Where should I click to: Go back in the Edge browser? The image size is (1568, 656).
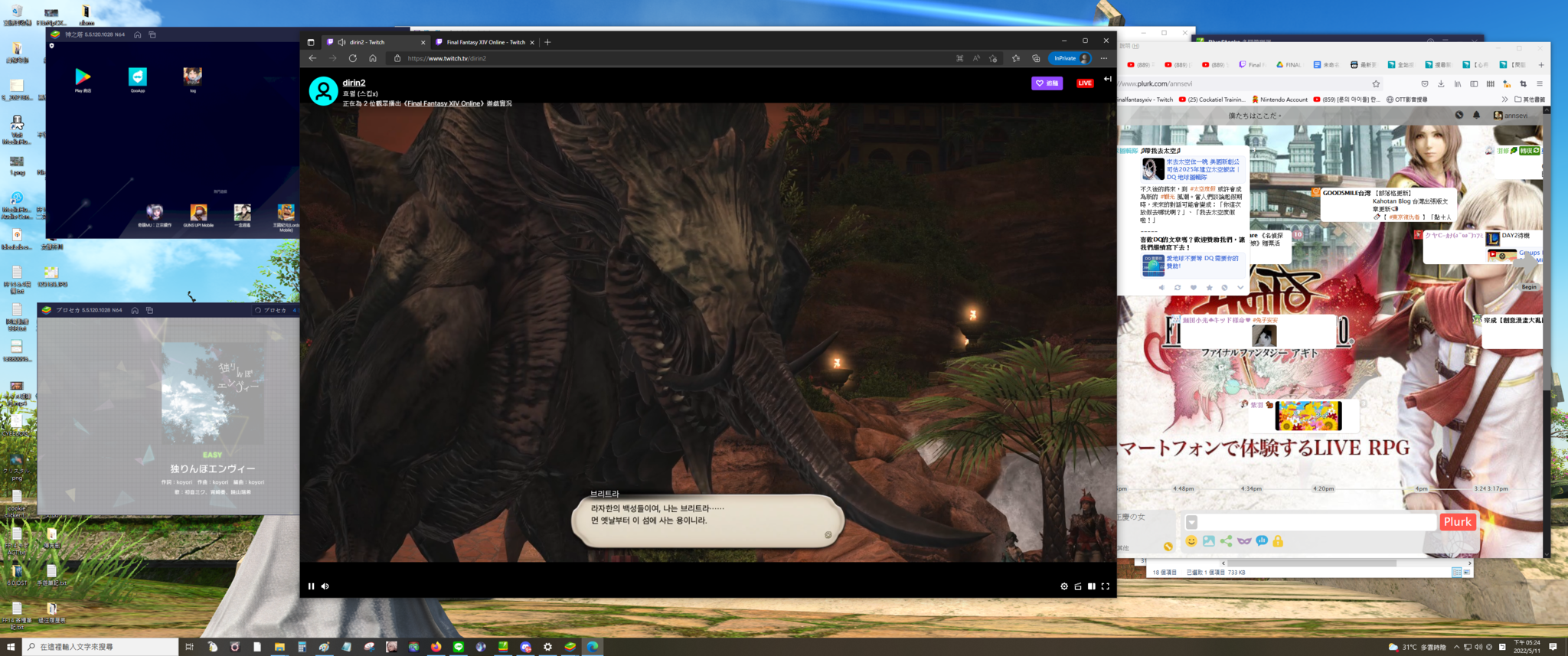point(312,58)
